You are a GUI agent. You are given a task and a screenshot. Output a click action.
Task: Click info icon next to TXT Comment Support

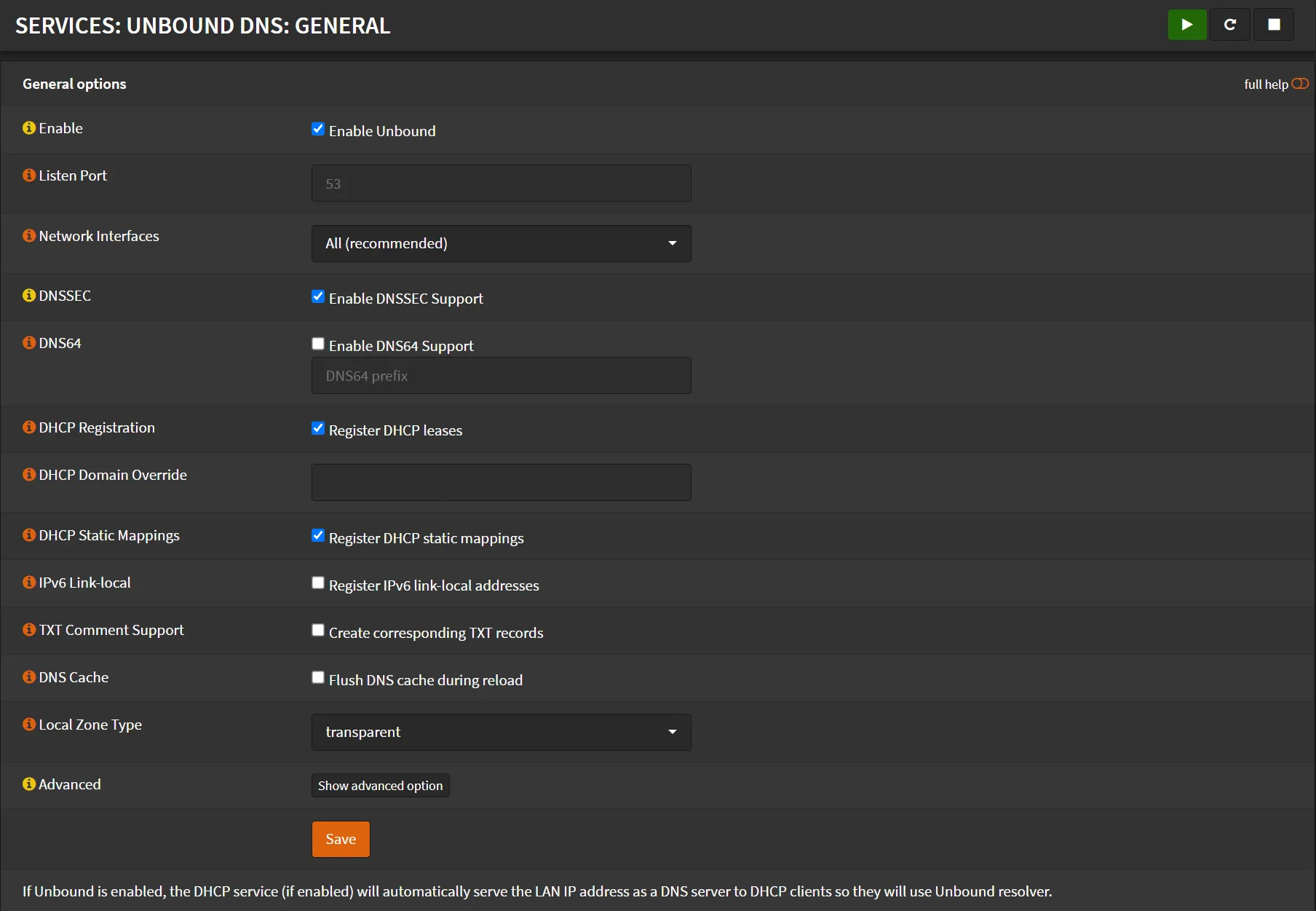[29, 630]
